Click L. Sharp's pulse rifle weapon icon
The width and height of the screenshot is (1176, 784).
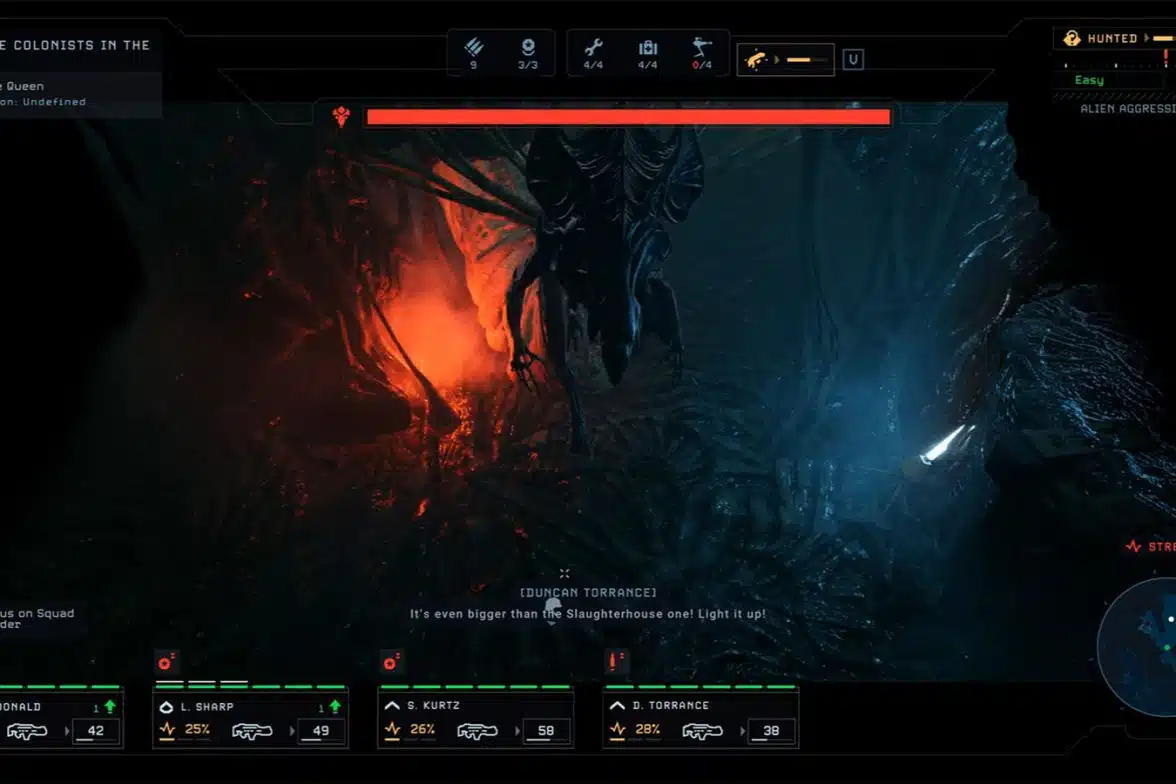coord(252,731)
